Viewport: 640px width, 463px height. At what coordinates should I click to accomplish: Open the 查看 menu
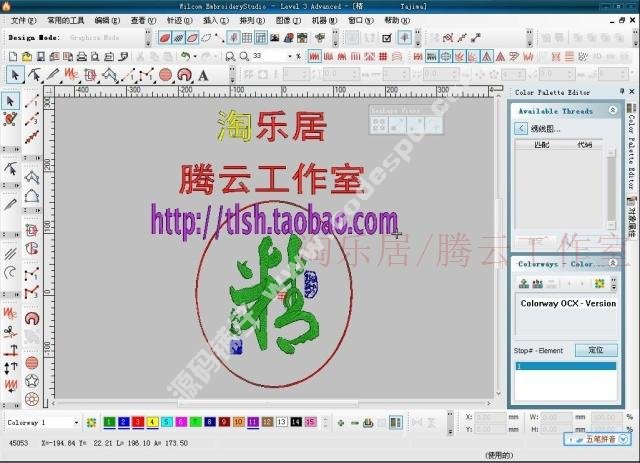coord(143,20)
